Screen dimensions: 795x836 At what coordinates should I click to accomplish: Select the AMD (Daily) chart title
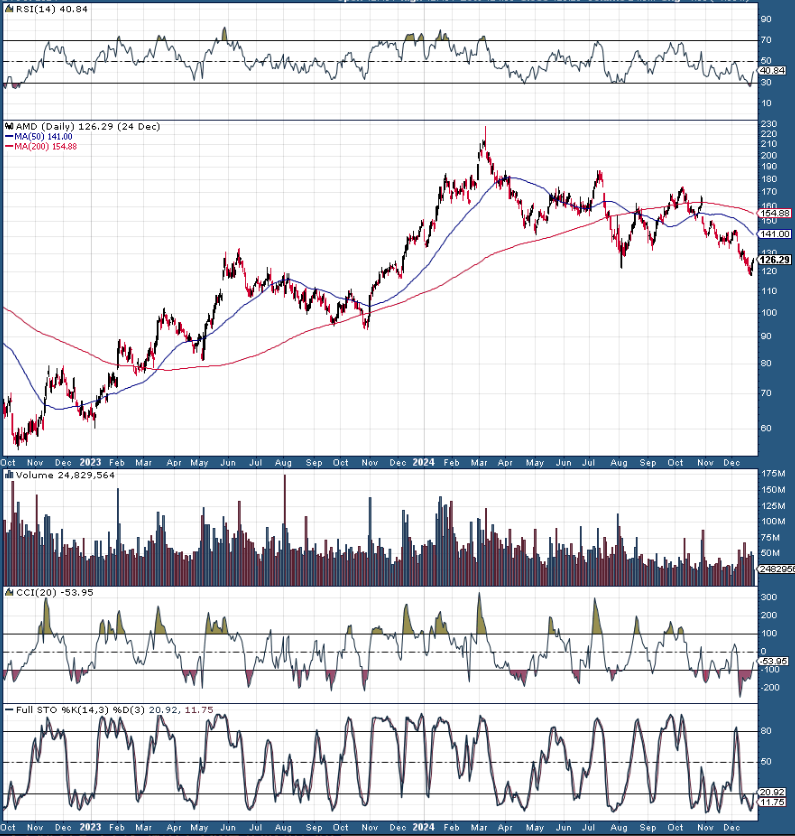point(68,126)
